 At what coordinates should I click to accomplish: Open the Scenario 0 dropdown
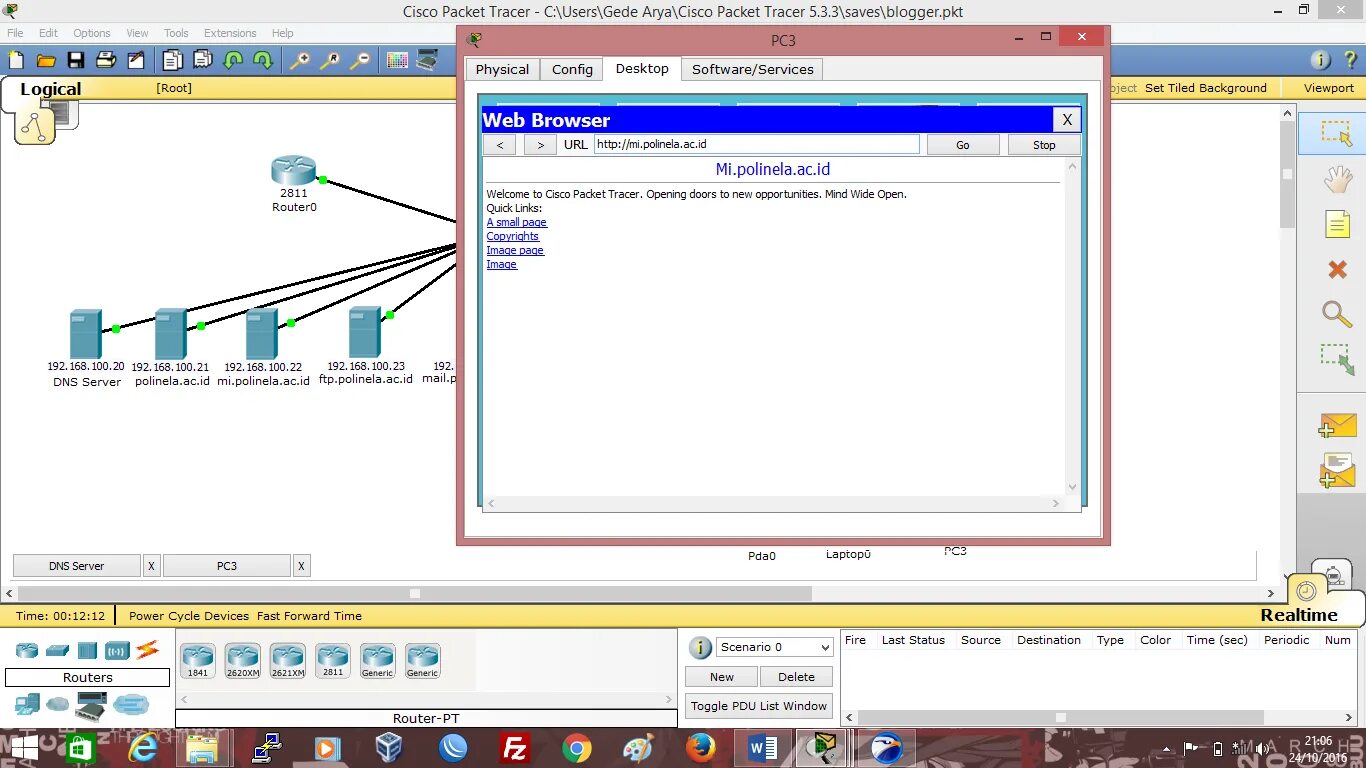775,647
